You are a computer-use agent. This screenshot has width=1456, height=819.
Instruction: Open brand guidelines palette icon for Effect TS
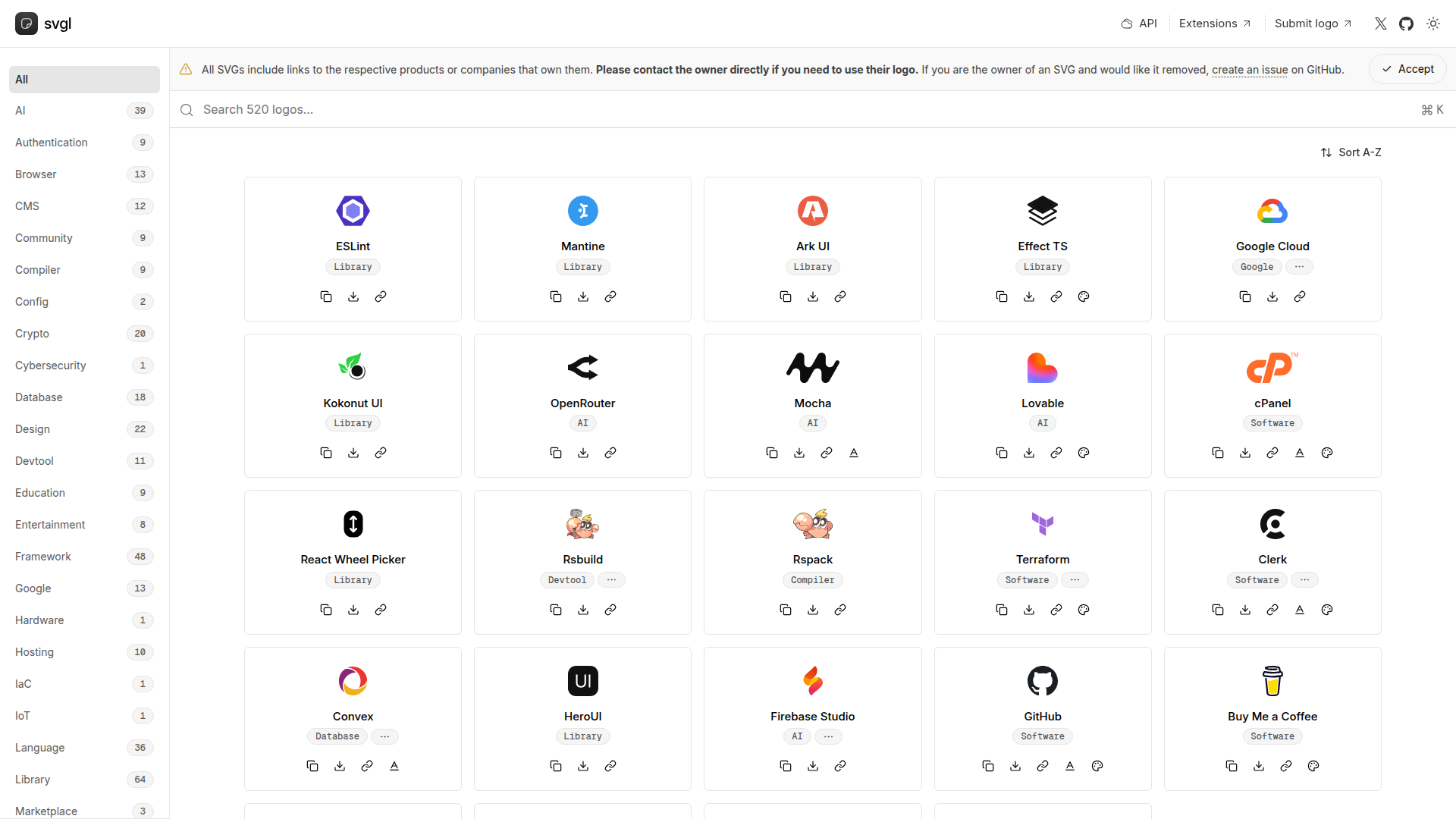(x=1084, y=297)
